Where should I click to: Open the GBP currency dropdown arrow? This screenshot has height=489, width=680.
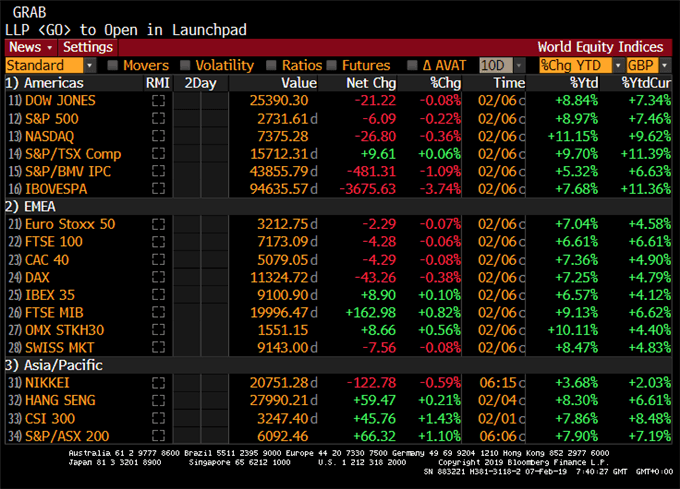(x=665, y=65)
